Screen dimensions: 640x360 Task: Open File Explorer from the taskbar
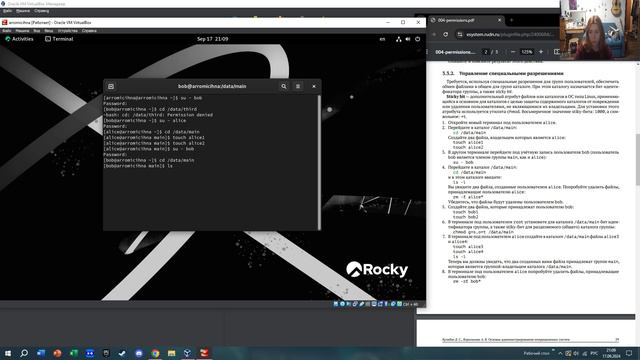(171, 353)
